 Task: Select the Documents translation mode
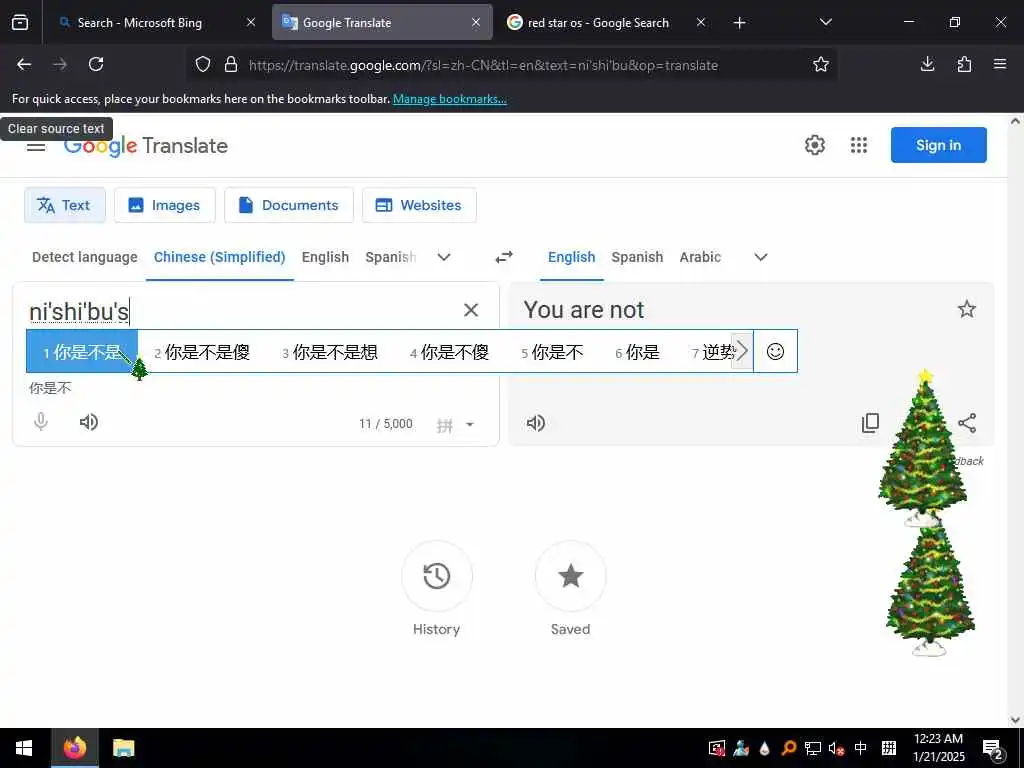(x=289, y=205)
